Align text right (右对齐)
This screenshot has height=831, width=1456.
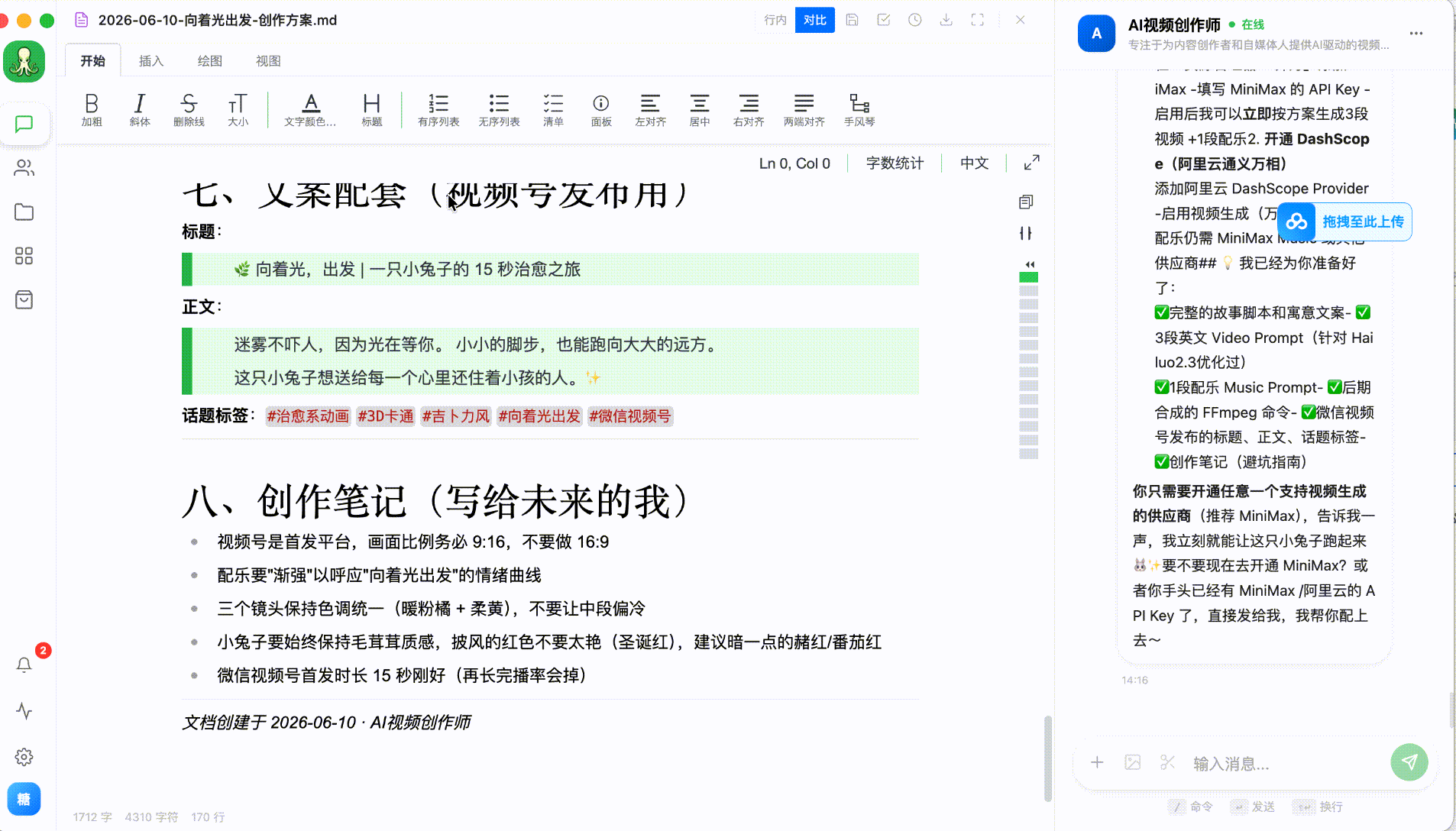749,109
